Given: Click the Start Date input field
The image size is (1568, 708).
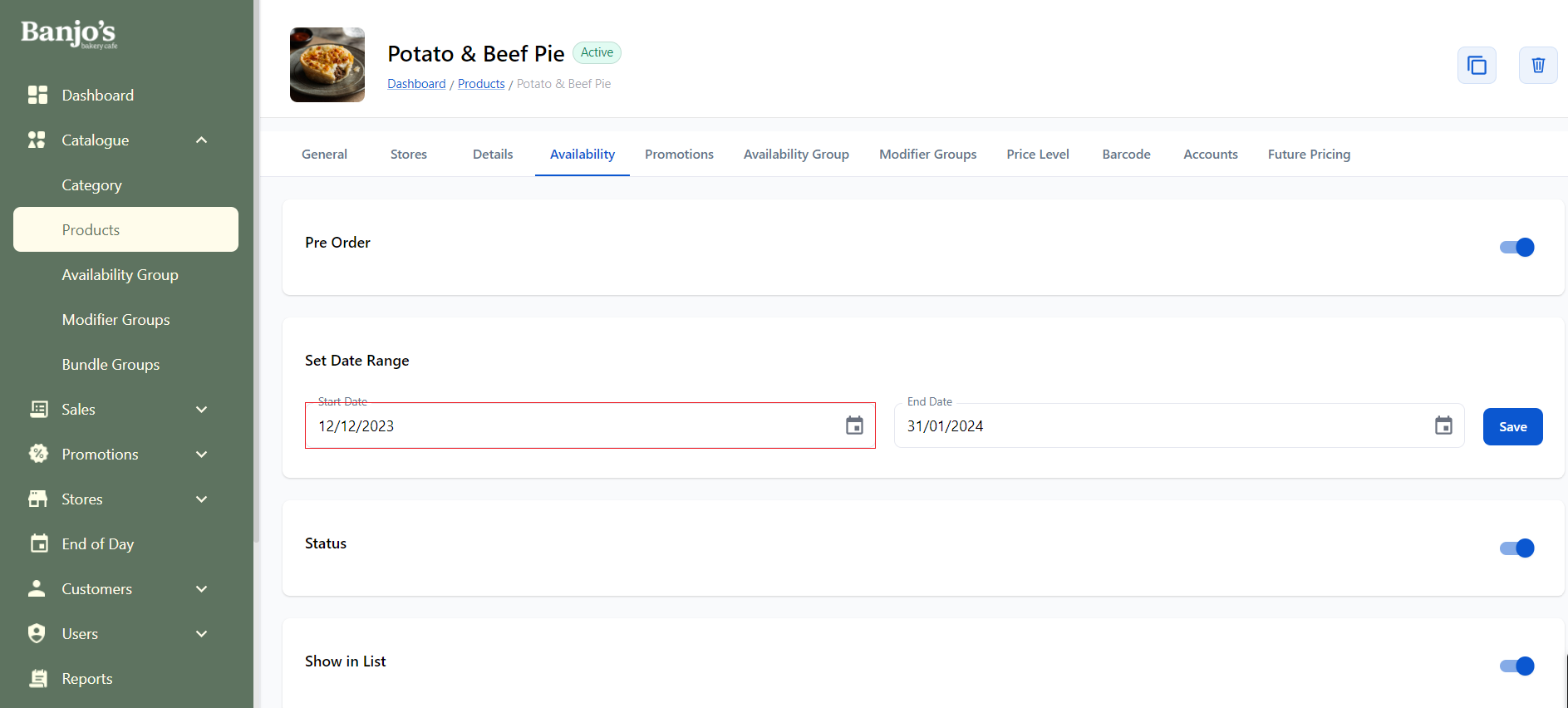Looking at the screenshot, I should [x=573, y=426].
